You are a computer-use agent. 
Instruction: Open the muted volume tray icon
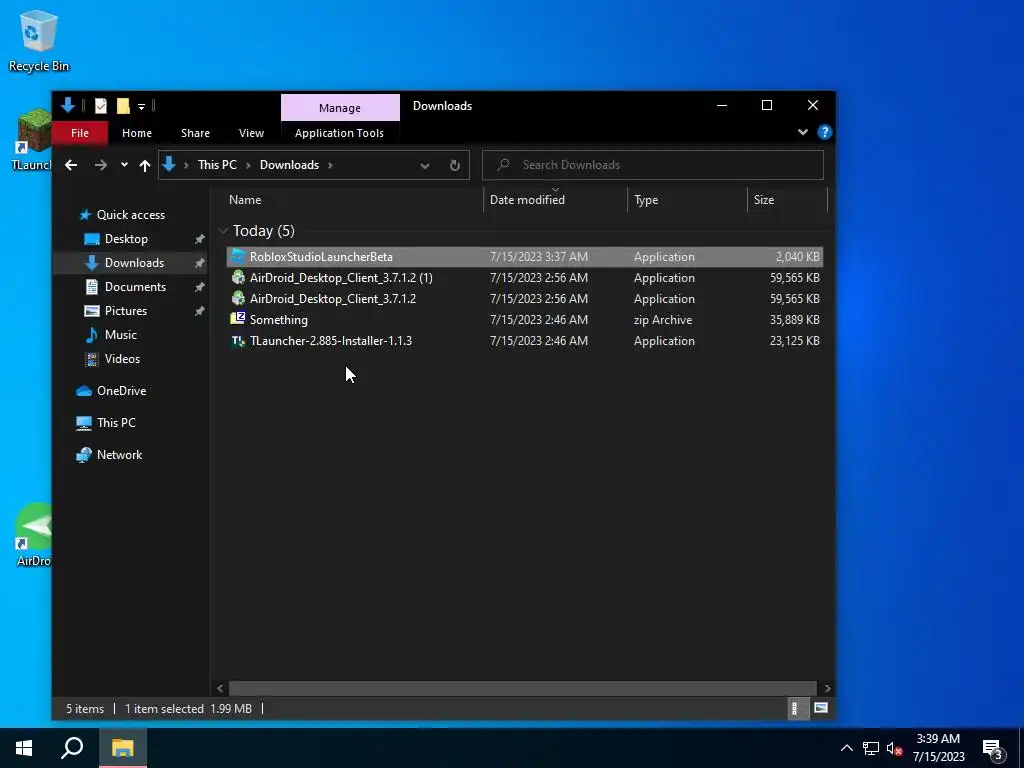[x=894, y=748]
